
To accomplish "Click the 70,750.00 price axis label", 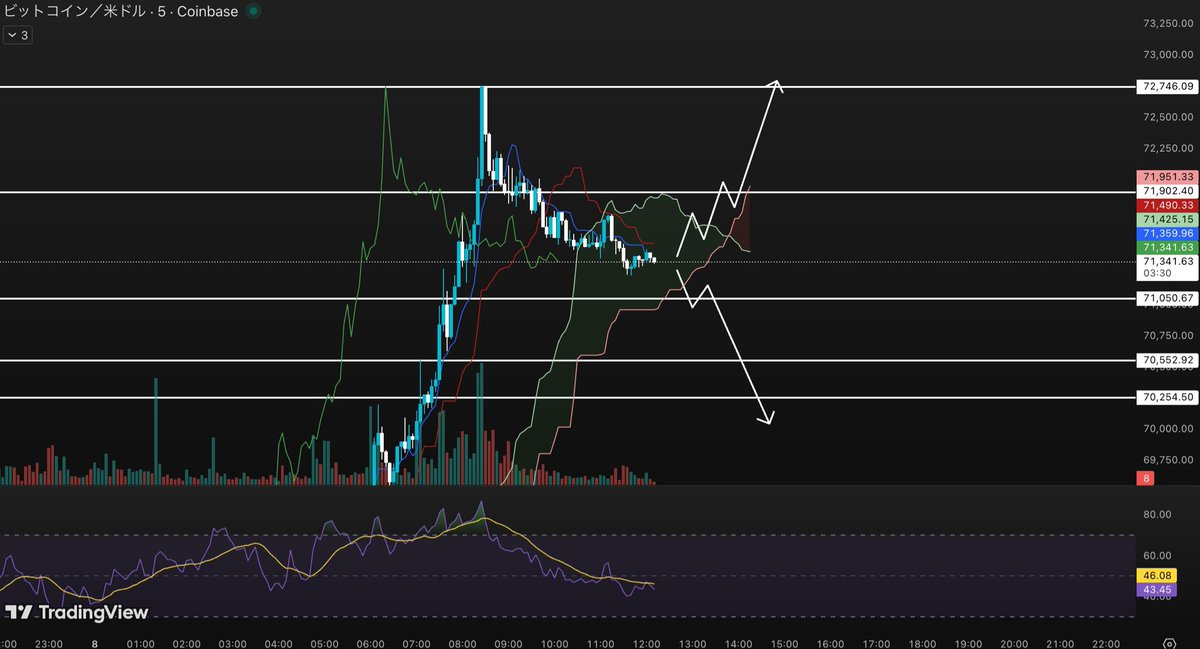I will (x=1170, y=335).
